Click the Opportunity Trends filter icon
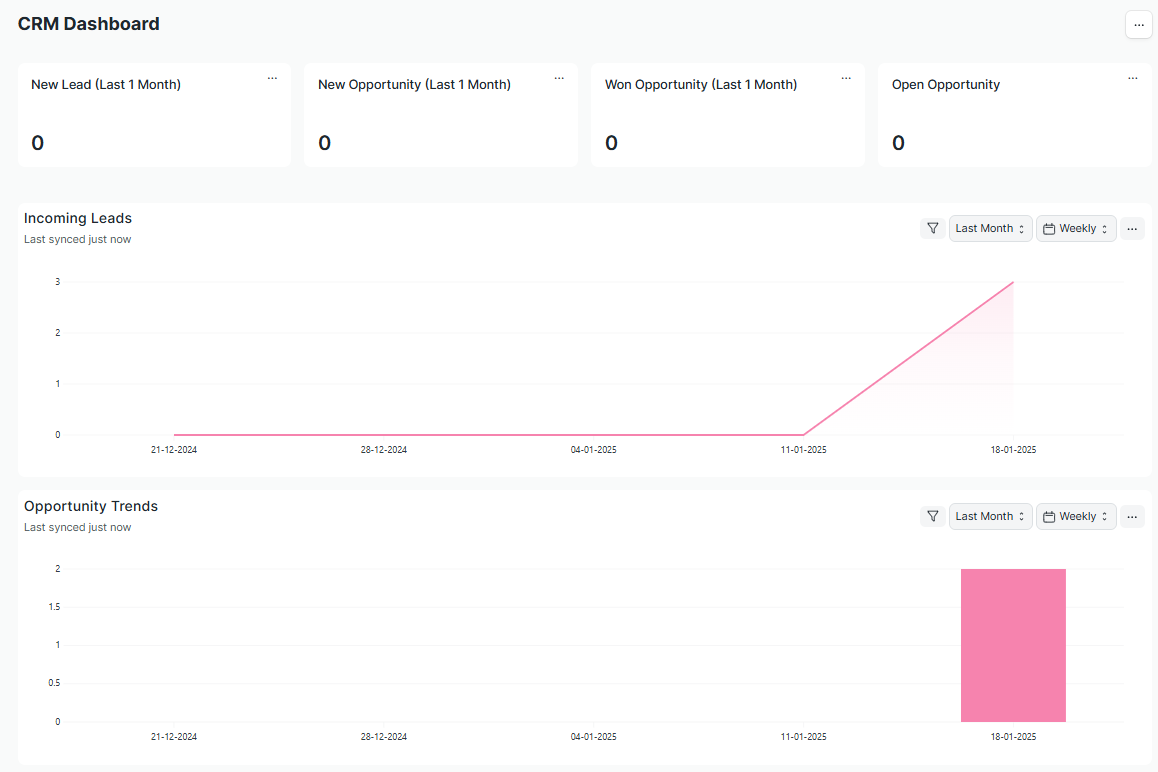The image size is (1158, 772). coord(932,517)
